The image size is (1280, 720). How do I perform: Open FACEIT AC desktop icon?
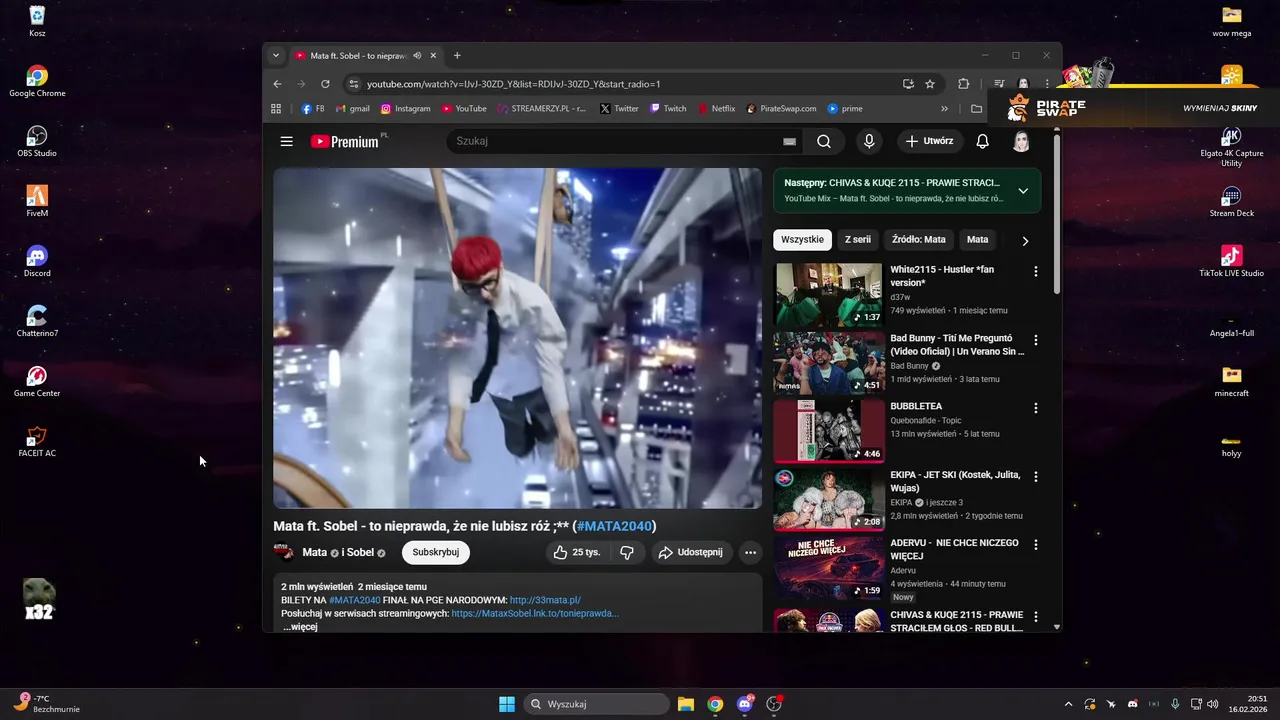[37, 441]
